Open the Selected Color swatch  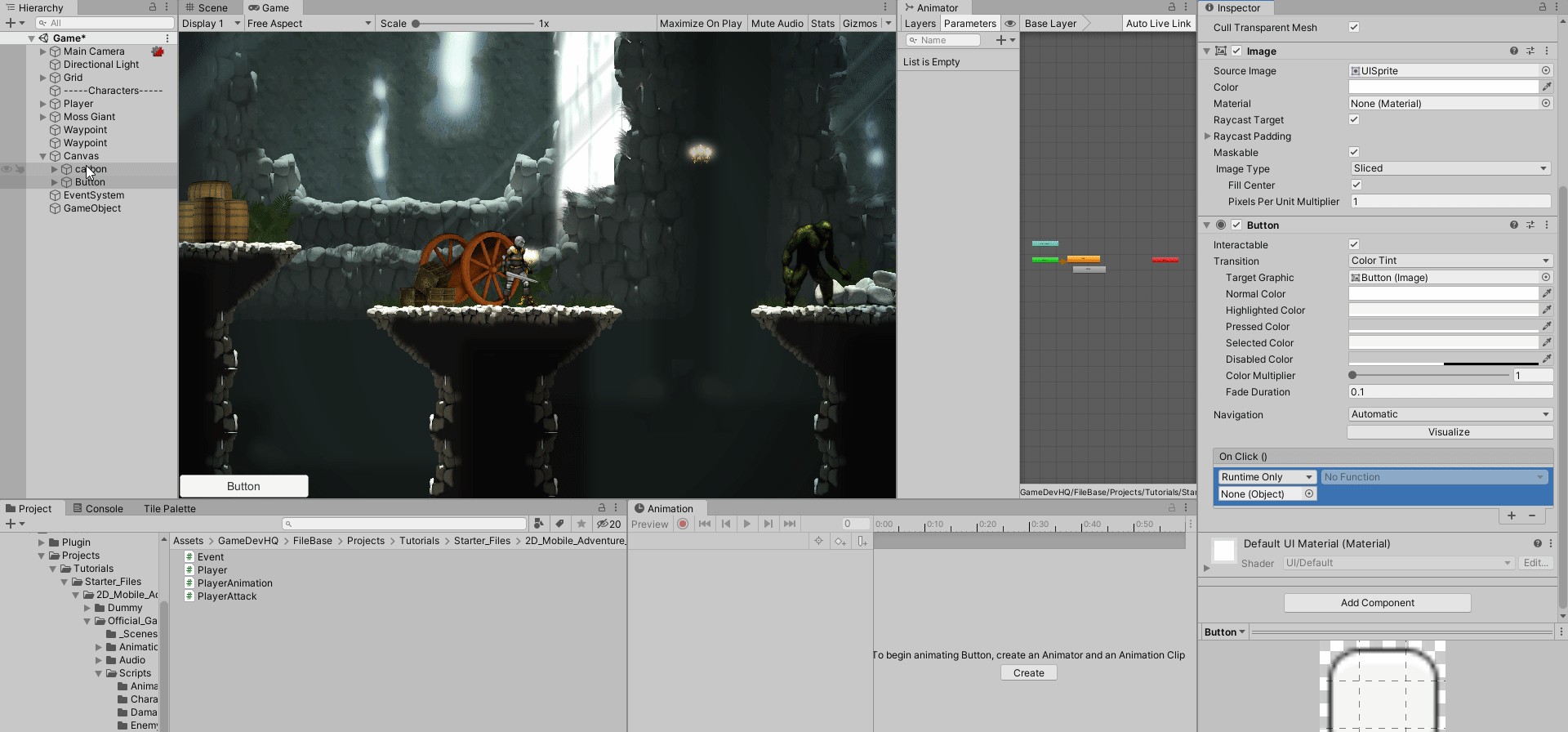point(1444,342)
